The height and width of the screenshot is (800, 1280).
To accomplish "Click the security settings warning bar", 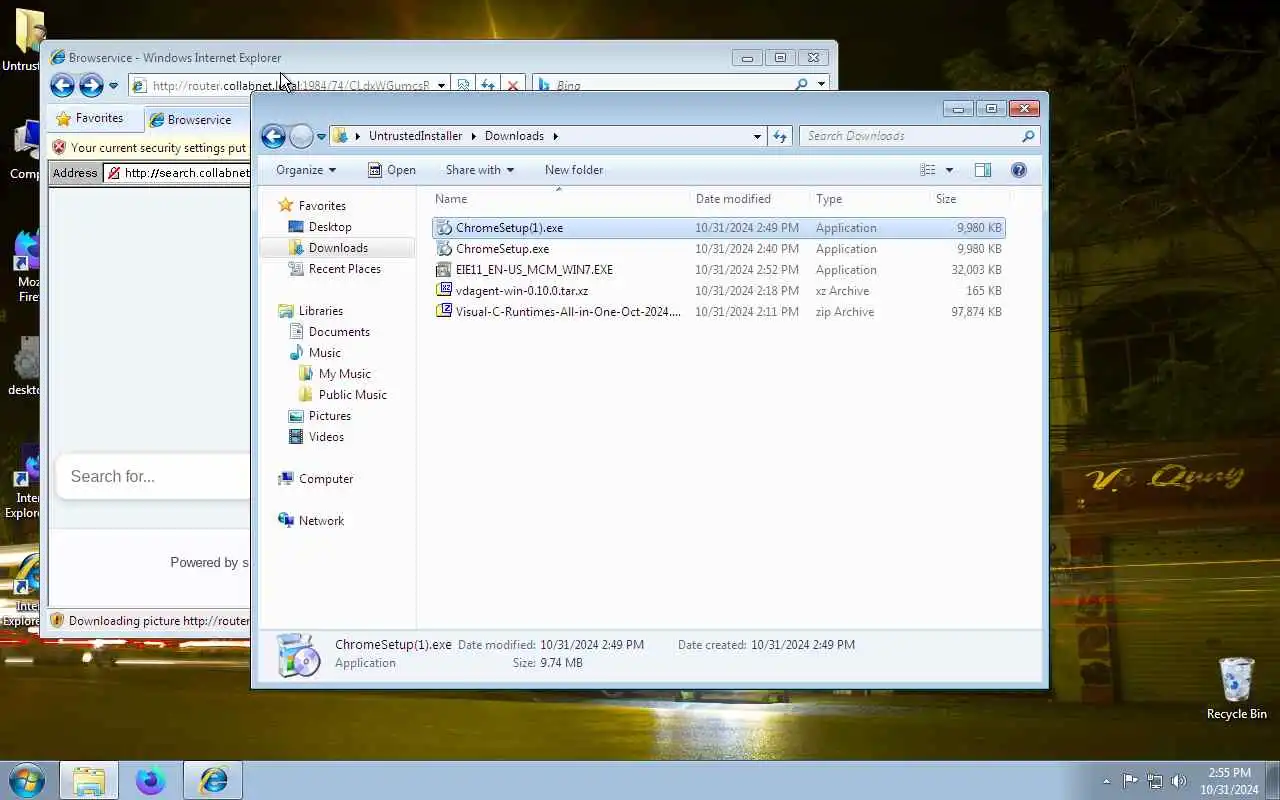I will click(150, 148).
